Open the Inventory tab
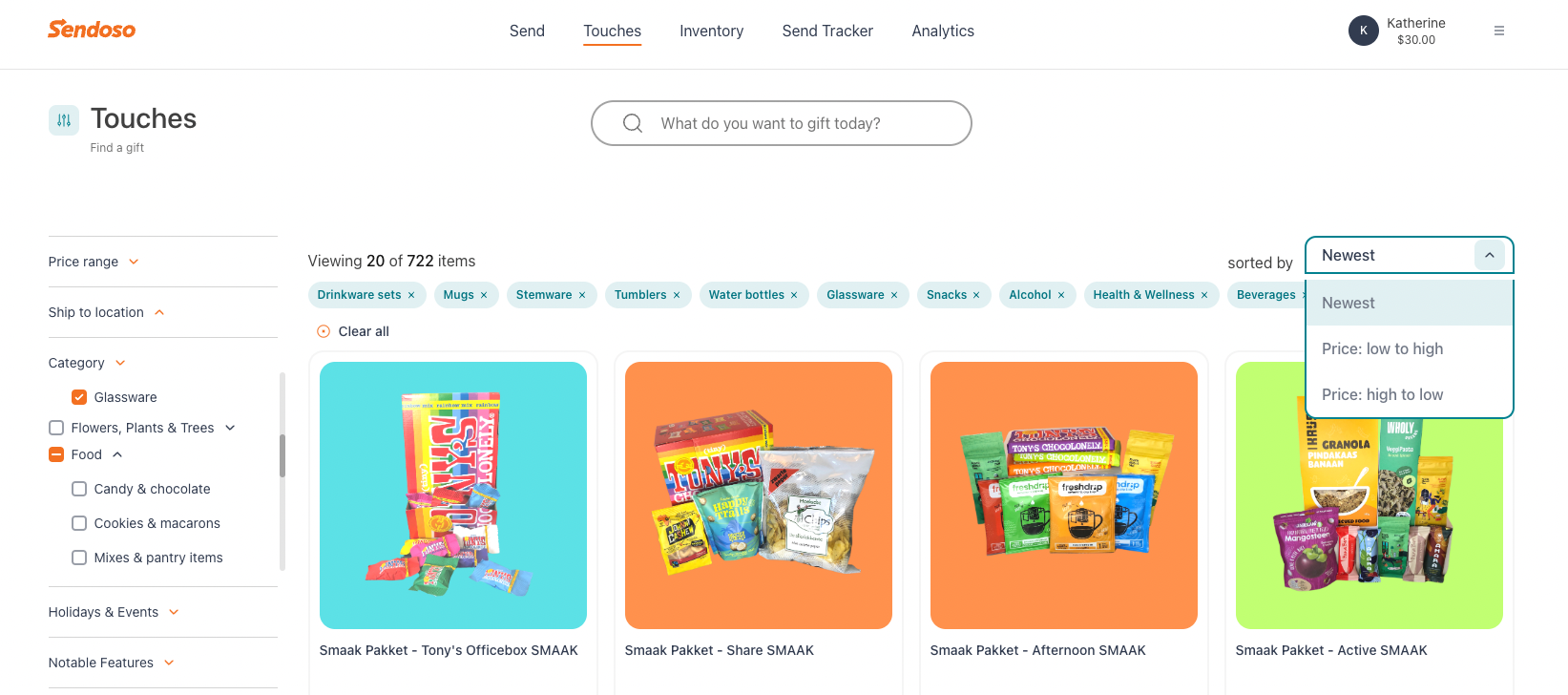The width and height of the screenshot is (1568, 695). tap(711, 31)
